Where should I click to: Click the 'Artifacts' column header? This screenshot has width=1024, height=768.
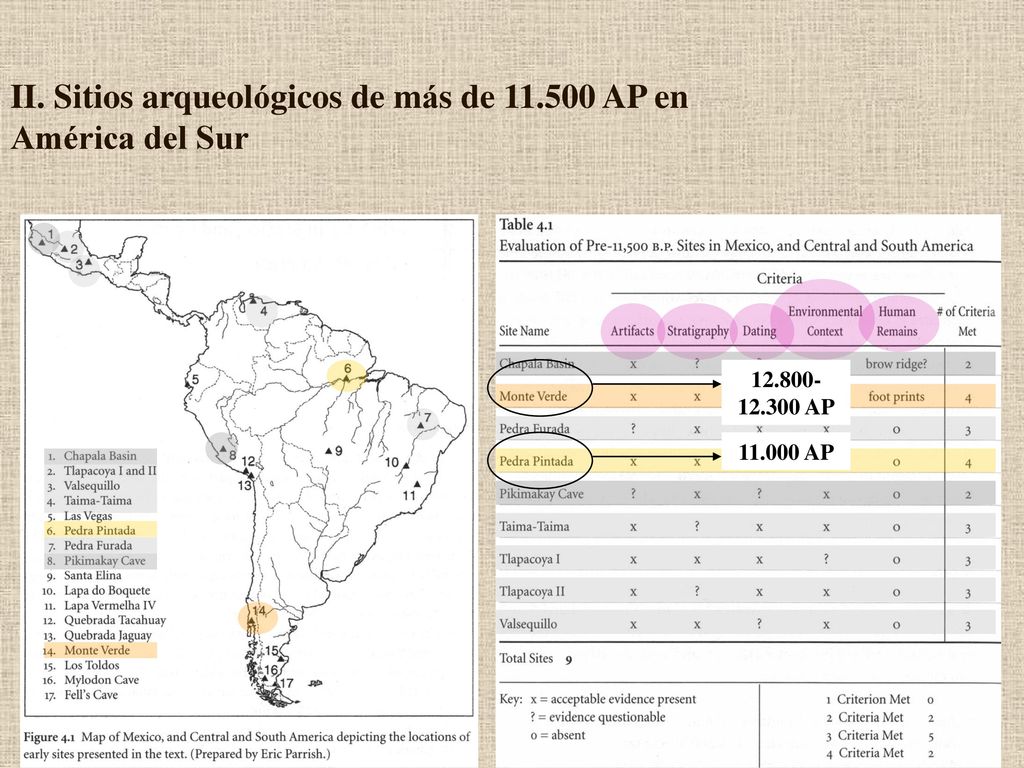tap(632, 331)
